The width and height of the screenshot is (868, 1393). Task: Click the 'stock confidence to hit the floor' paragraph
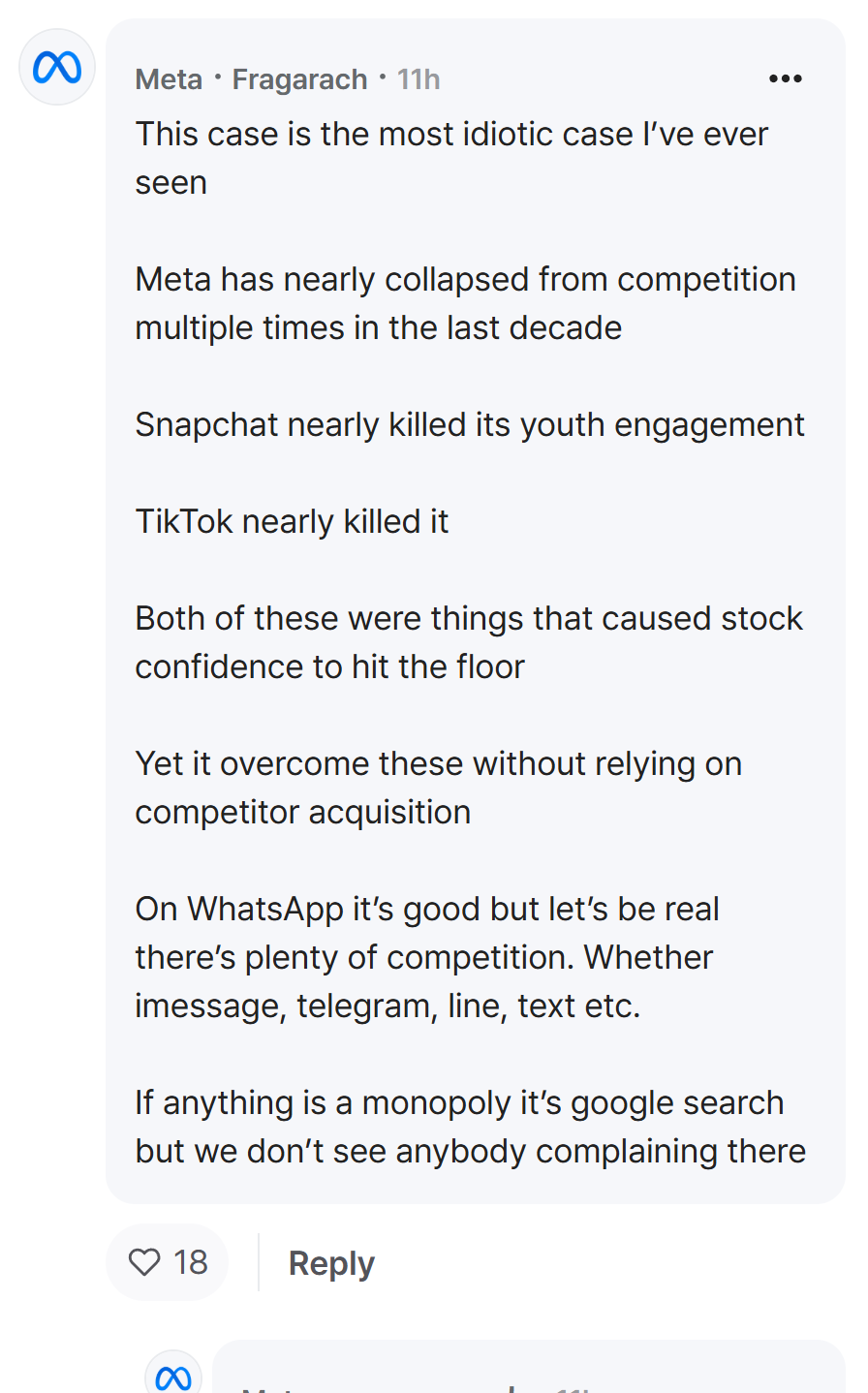click(469, 642)
